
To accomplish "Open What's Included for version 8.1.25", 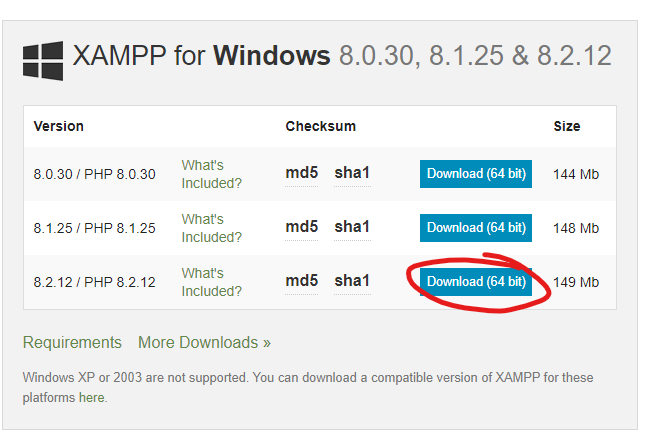I will coord(211,228).
